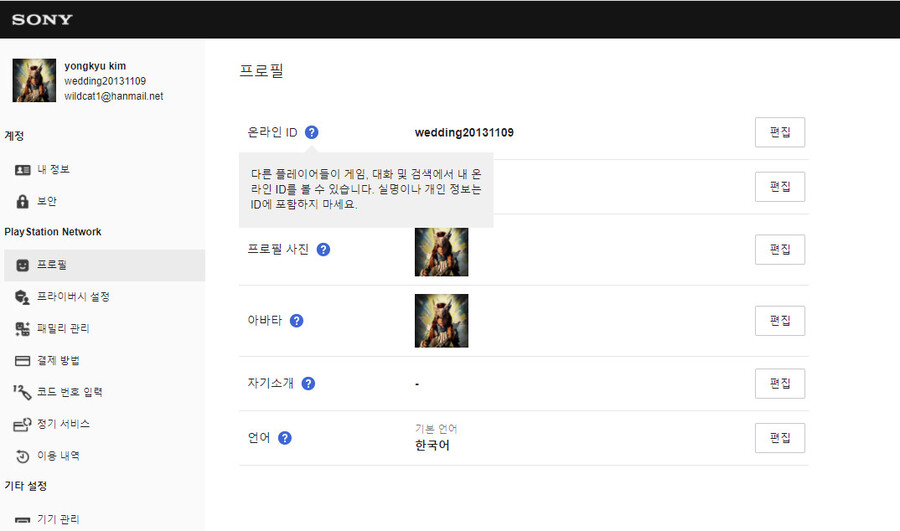Click the lock icon for 보안

22,202
